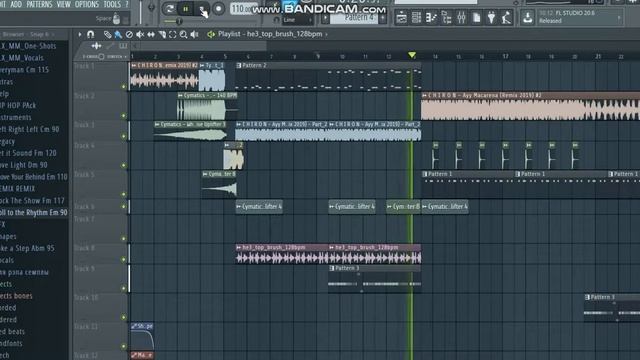
Task: Open the OPTIONS menu
Action: (87, 4)
